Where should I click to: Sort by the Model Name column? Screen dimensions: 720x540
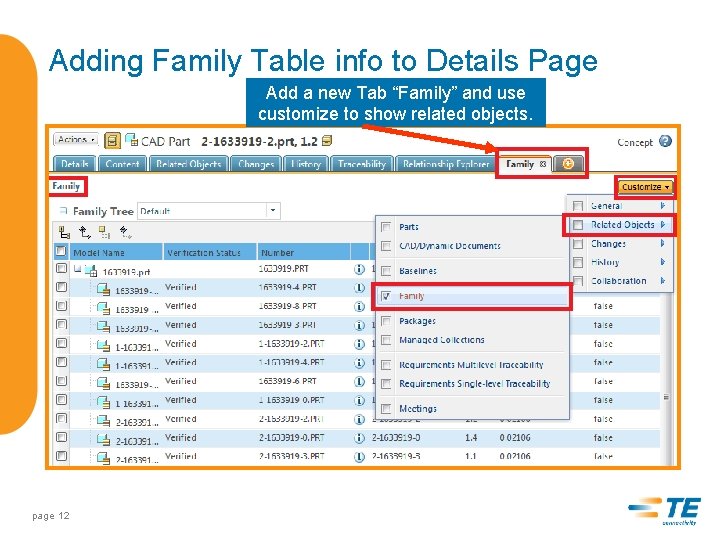click(116, 252)
